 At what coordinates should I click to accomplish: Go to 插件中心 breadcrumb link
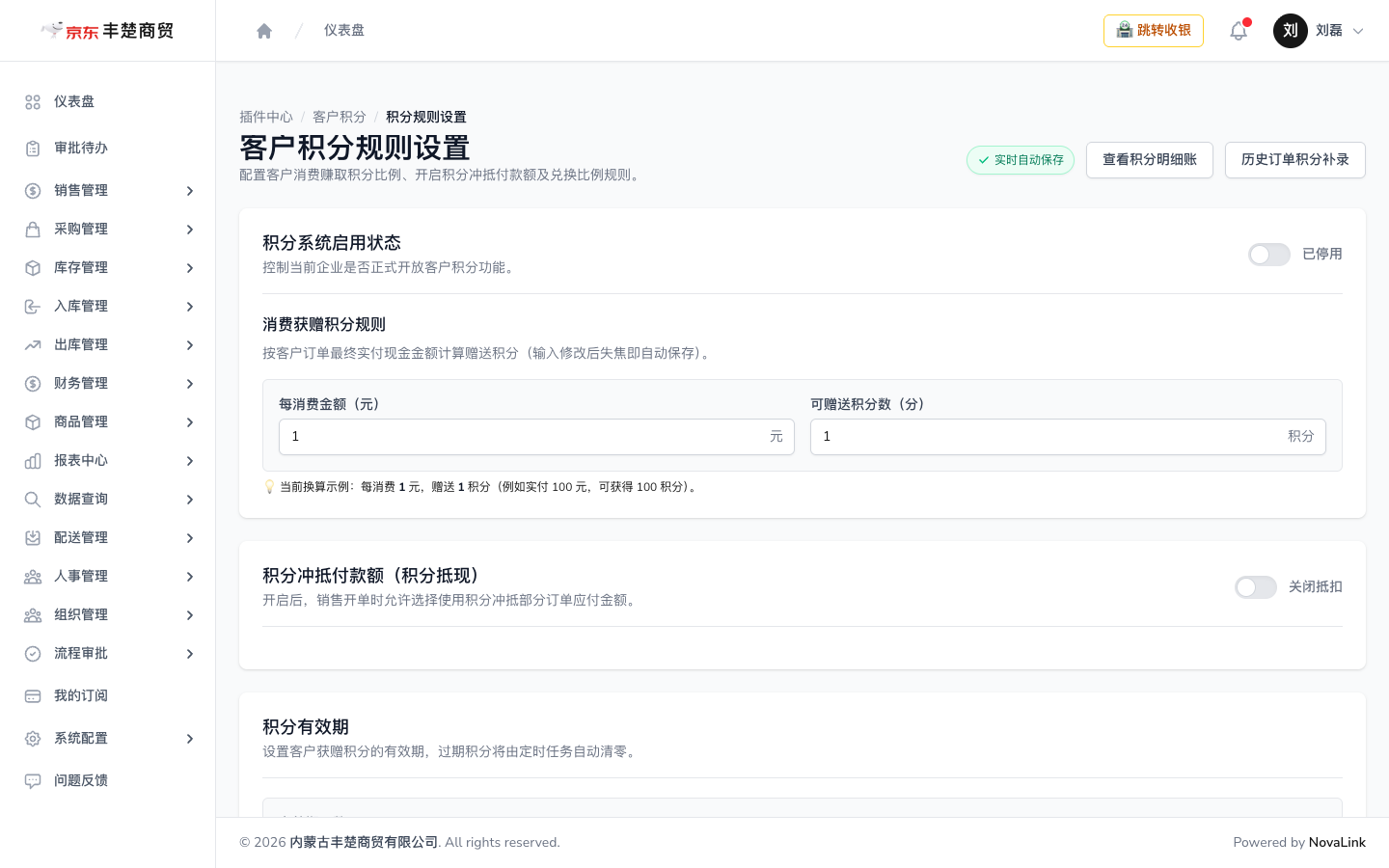click(x=266, y=117)
